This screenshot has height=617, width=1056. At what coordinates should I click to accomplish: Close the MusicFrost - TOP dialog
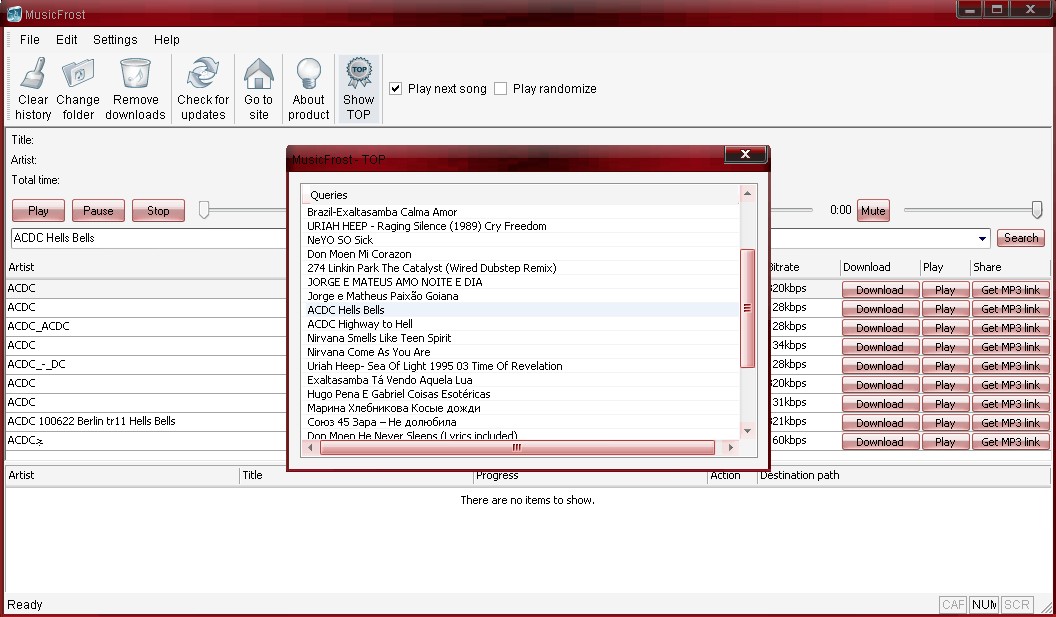[746, 154]
